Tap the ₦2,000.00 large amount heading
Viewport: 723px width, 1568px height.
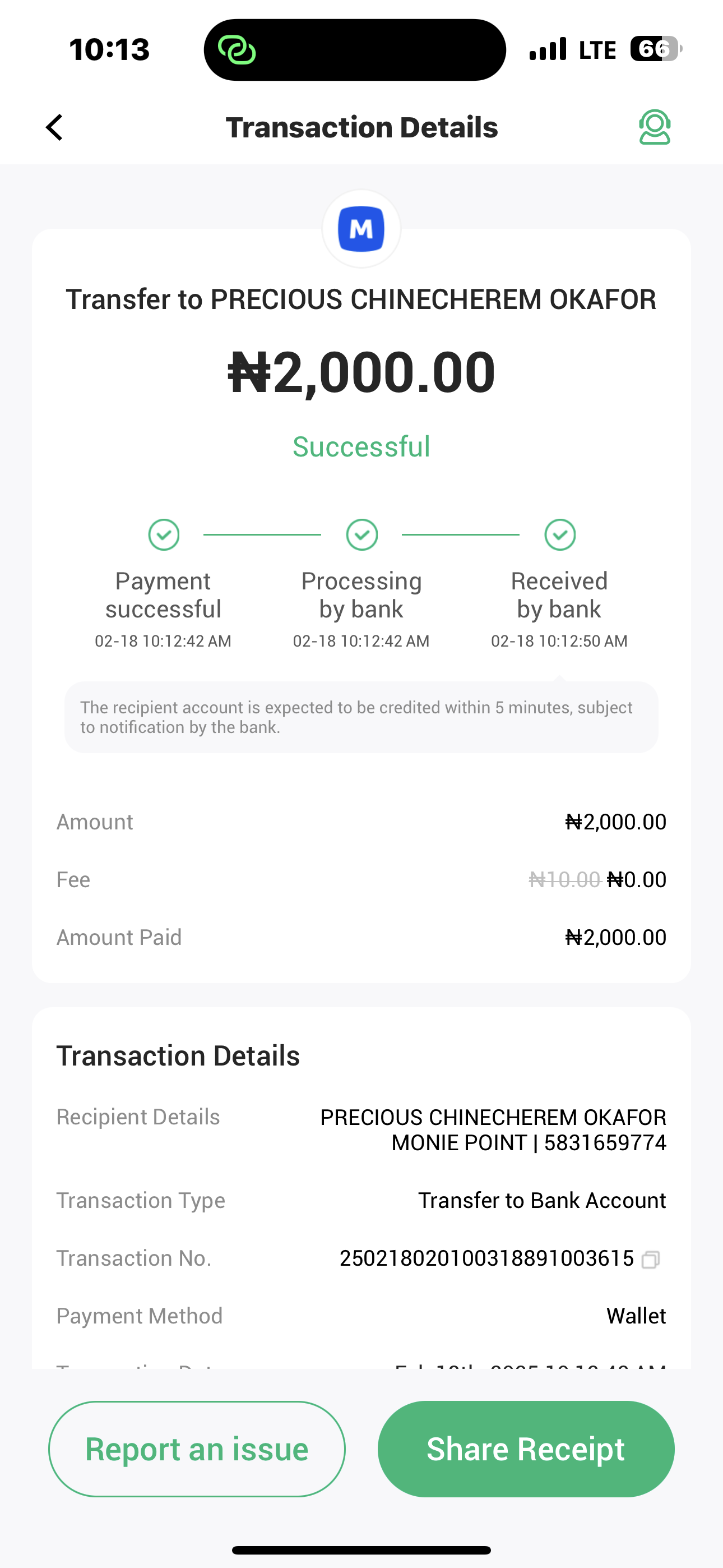click(361, 372)
